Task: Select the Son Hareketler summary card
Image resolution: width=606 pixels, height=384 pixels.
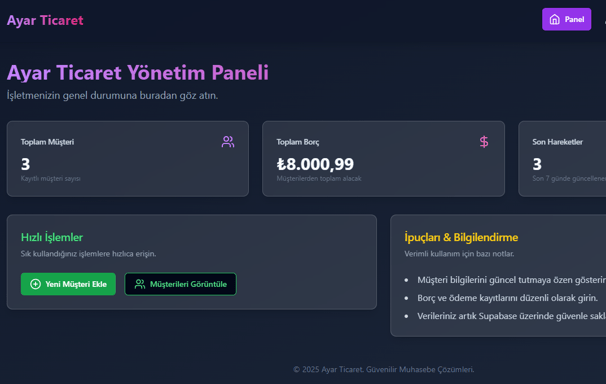Action: pyautogui.click(x=562, y=159)
